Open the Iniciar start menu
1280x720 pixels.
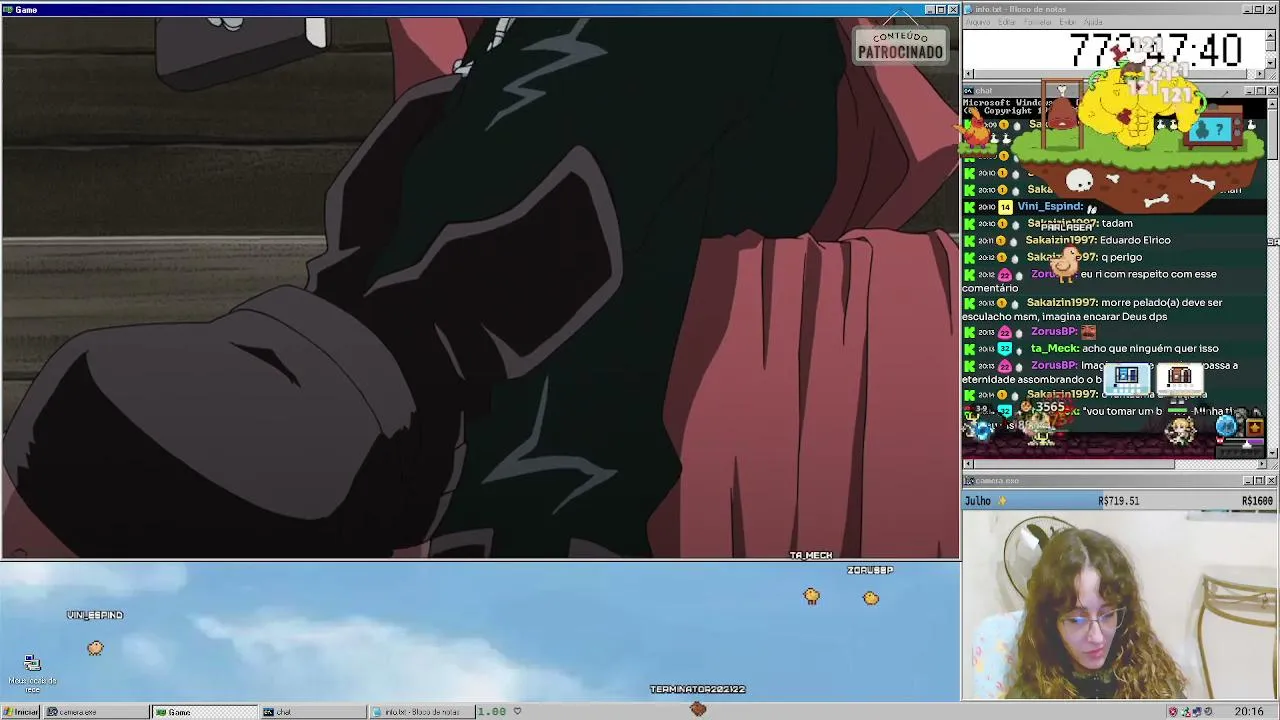pos(21,712)
